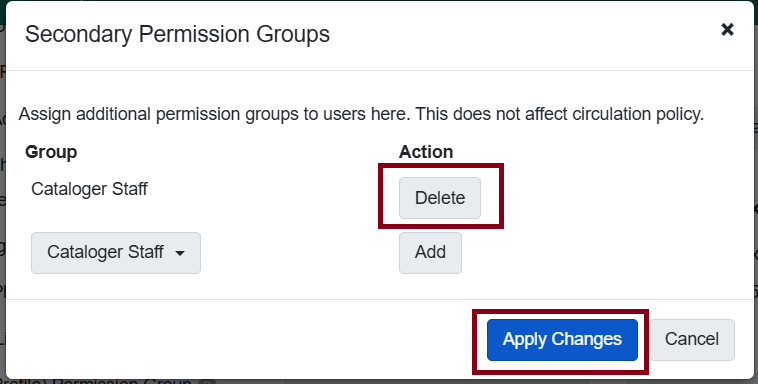
Task: Click the Action column header
Action: click(425, 152)
